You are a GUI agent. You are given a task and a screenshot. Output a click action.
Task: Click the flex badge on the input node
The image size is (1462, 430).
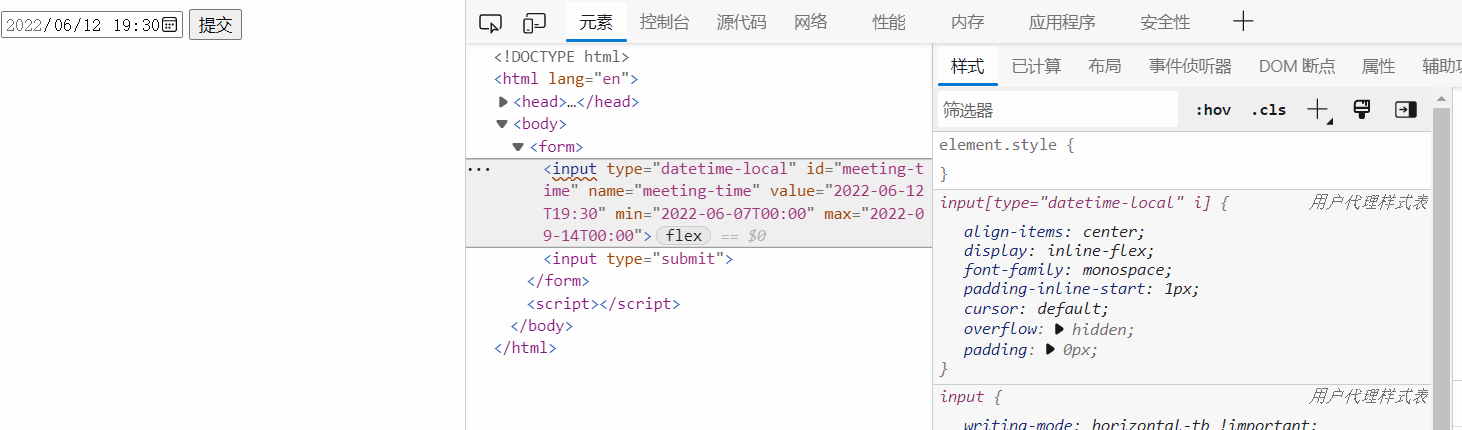click(x=684, y=236)
